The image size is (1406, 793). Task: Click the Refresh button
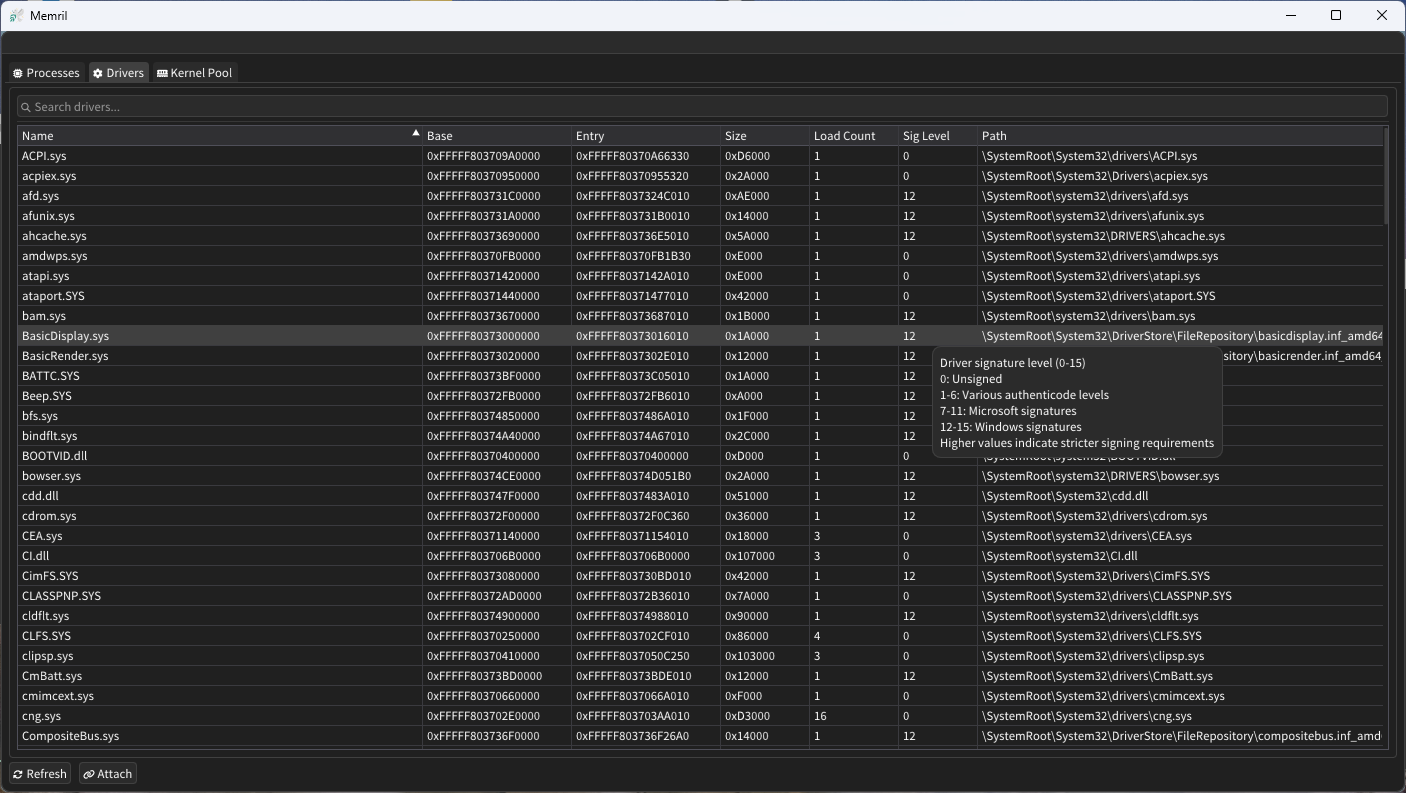[40, 774]
